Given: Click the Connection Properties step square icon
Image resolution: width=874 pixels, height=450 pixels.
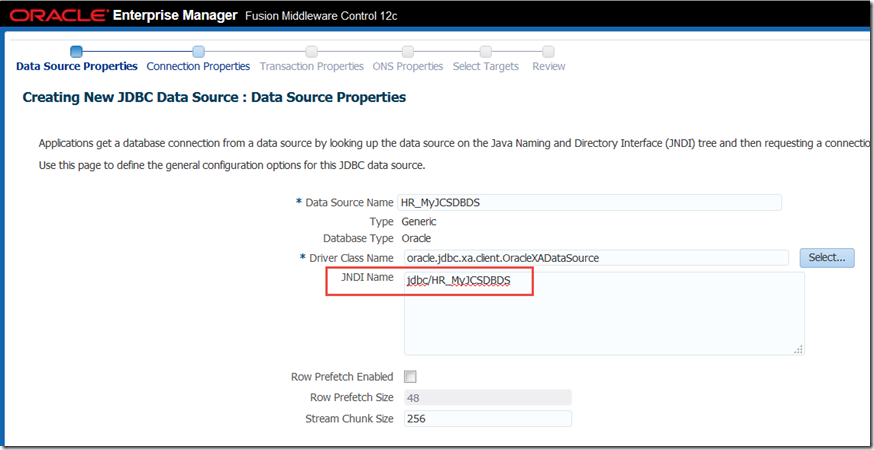Looking at the screenshot, I should coord(198,51).
